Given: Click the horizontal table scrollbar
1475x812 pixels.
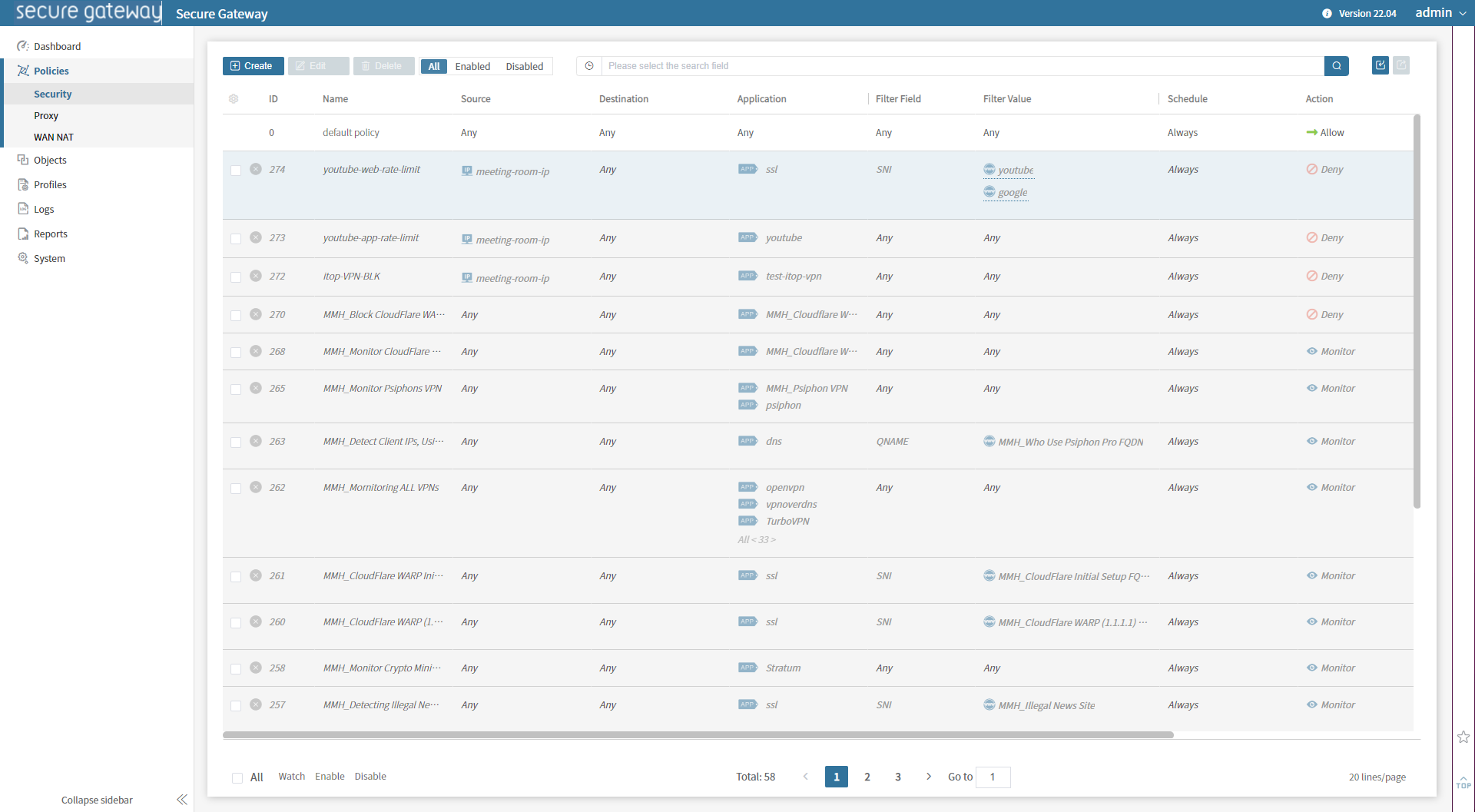Looking at the screenshot, I should click(x=698, y=735).
